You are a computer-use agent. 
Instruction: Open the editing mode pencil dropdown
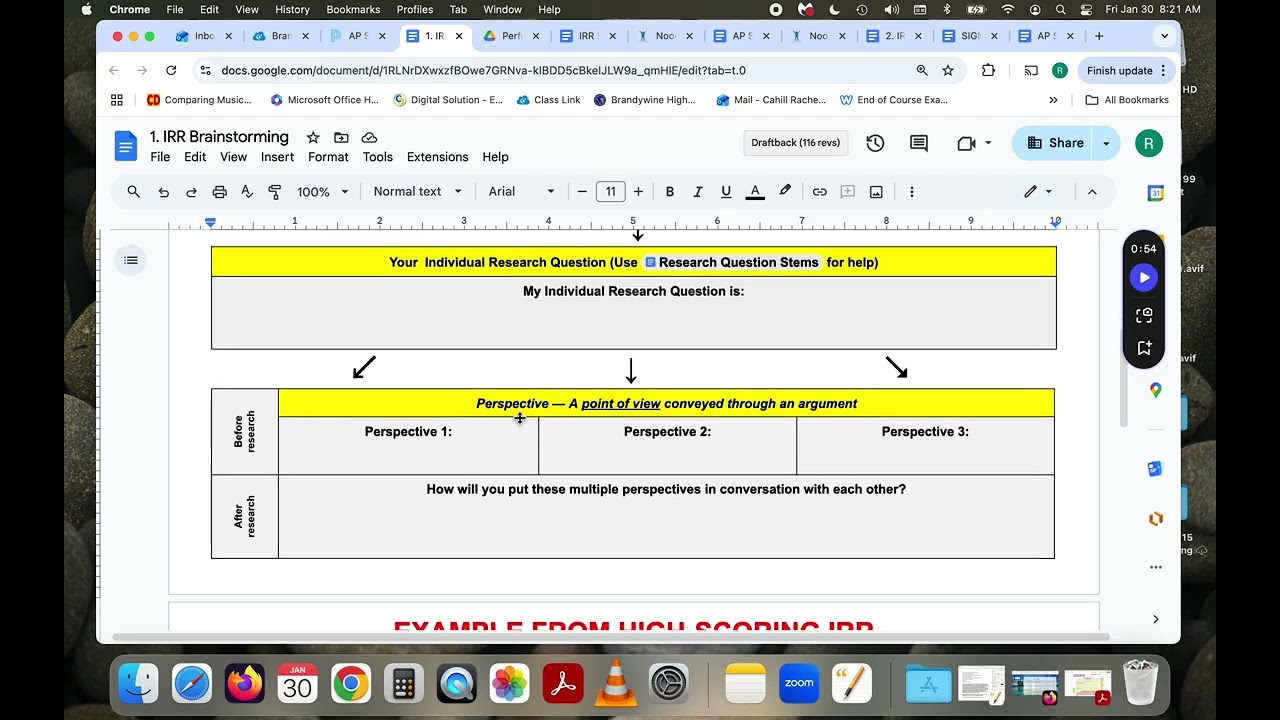coord(1038,192)
